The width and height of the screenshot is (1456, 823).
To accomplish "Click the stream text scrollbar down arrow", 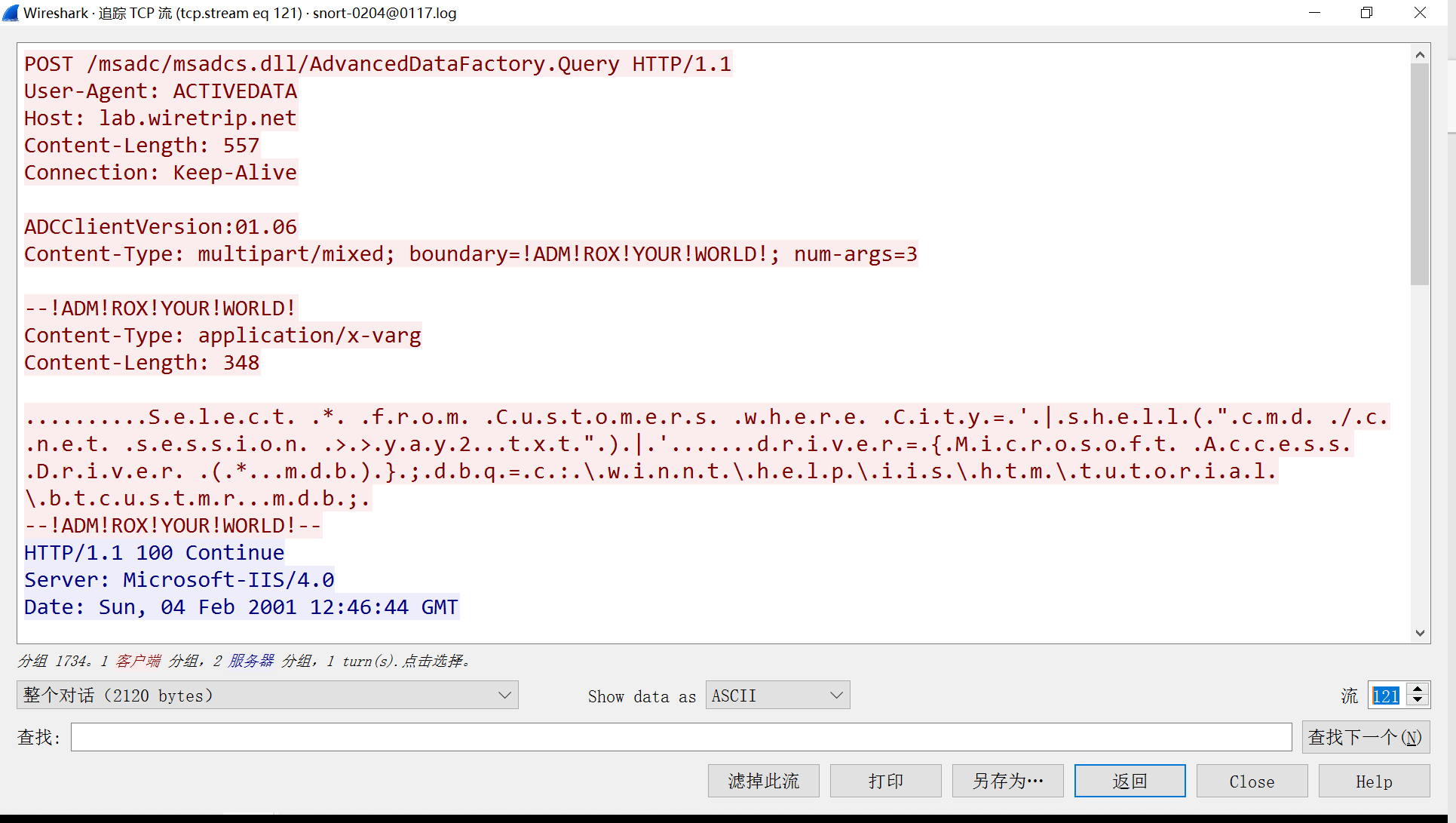I will tap(1420, 633).
